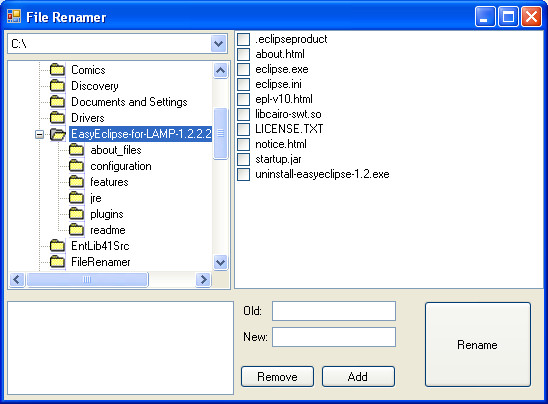Click the Discovery folder icon
The width and height of the screenshot is (548, 404).
pyautogui.click(x=57, y=86)
